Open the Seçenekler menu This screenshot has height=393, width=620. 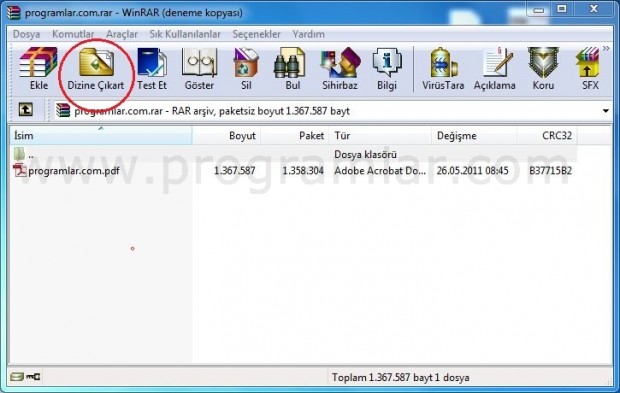click(x=256, y=34)
